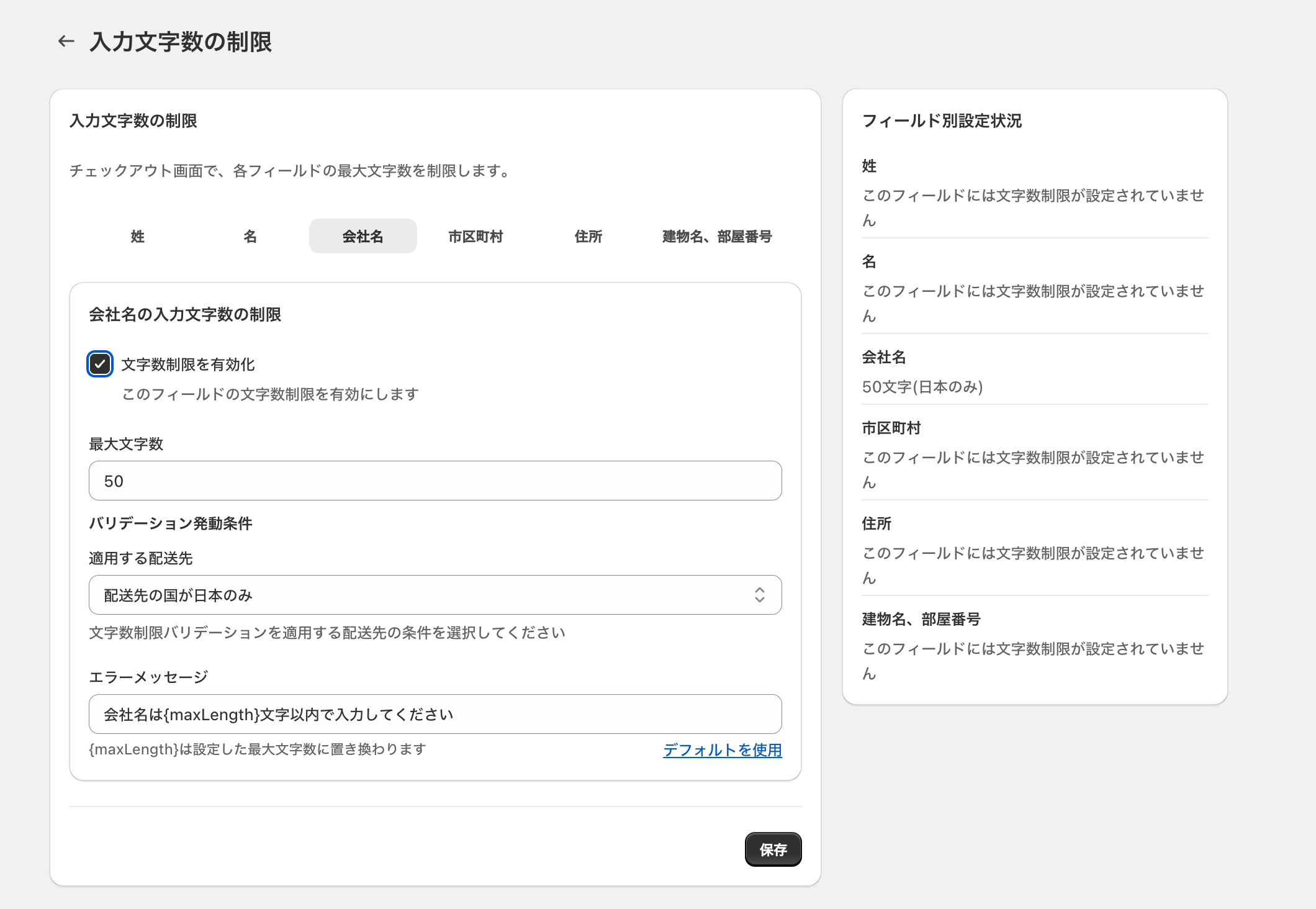Click the デフォルトを使用 link
The width and height of the screenshot is (1316, 909).
coord(722,750)
